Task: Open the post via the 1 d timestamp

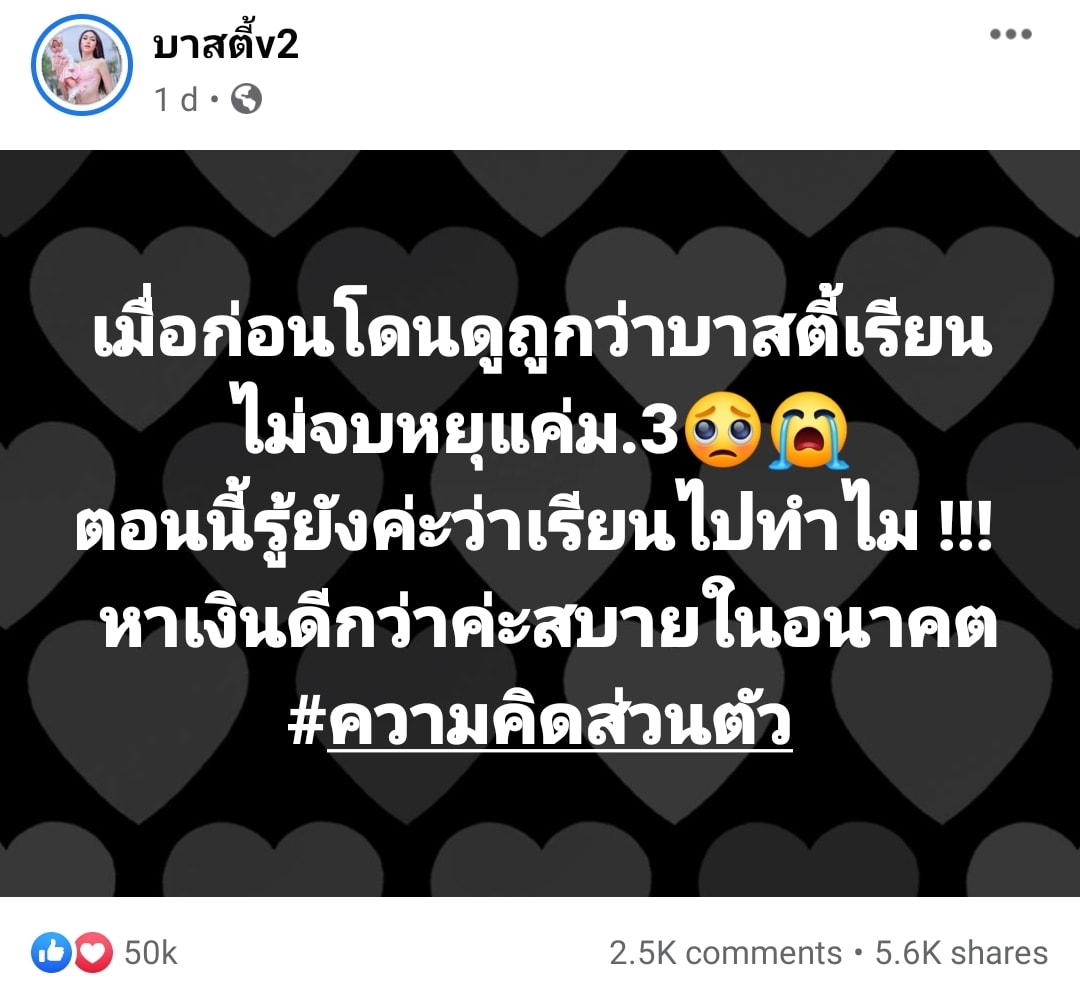Action: click(x=177, y=100)
